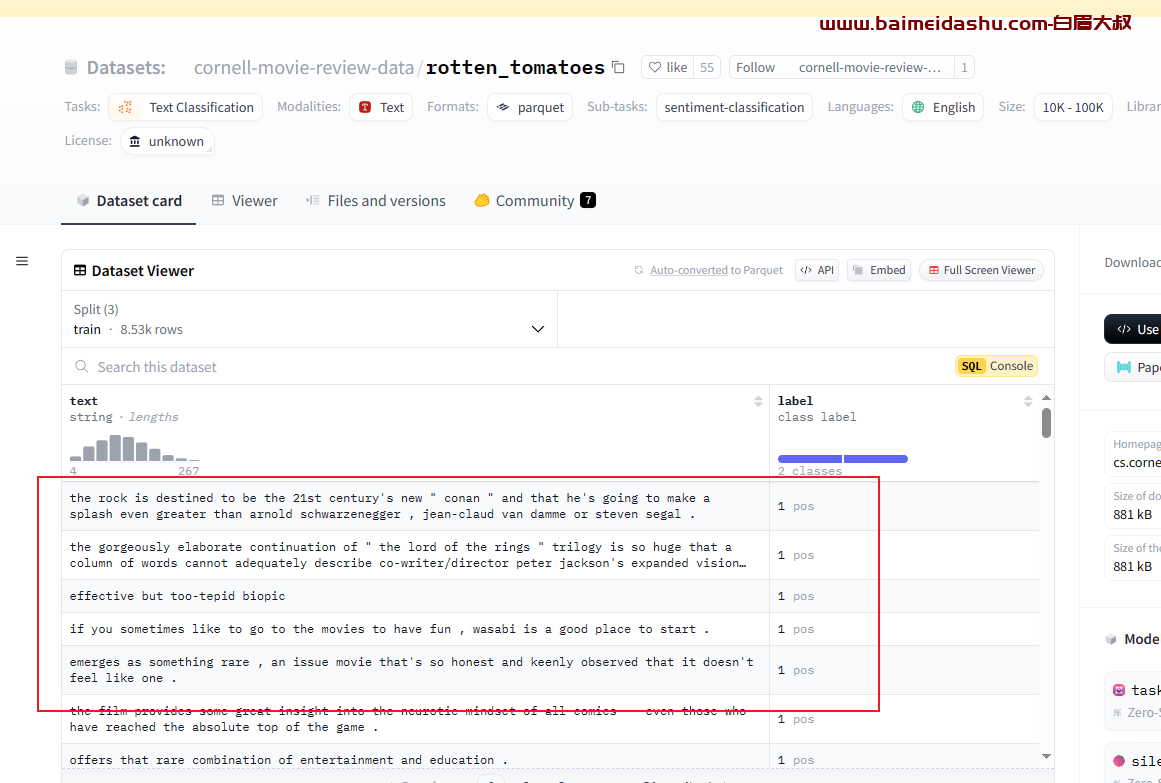Select the row starting "emerges as something rare"
This screenshot has width=1161, height=783.
click(550, 670)
